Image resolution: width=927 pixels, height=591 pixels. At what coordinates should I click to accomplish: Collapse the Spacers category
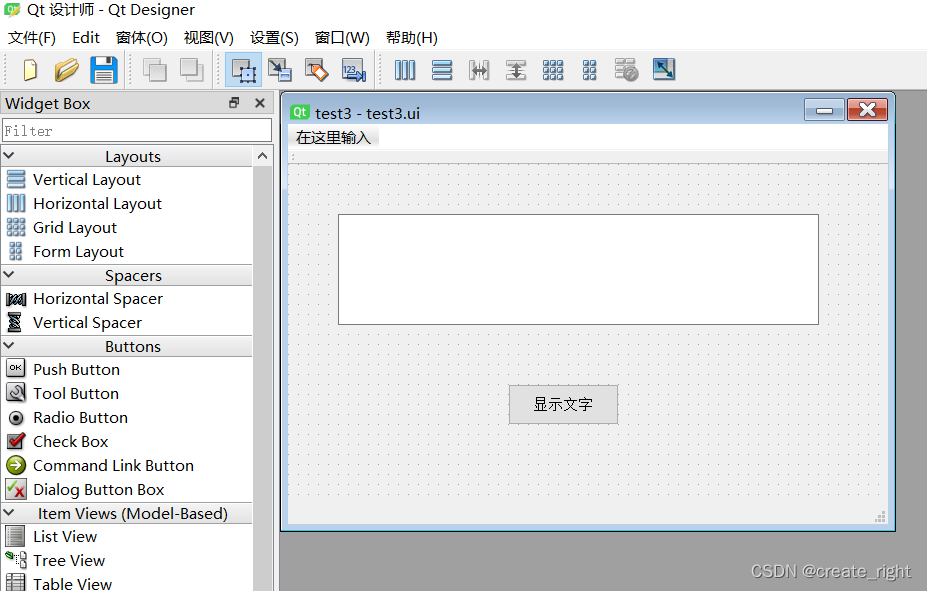point(9,275)
